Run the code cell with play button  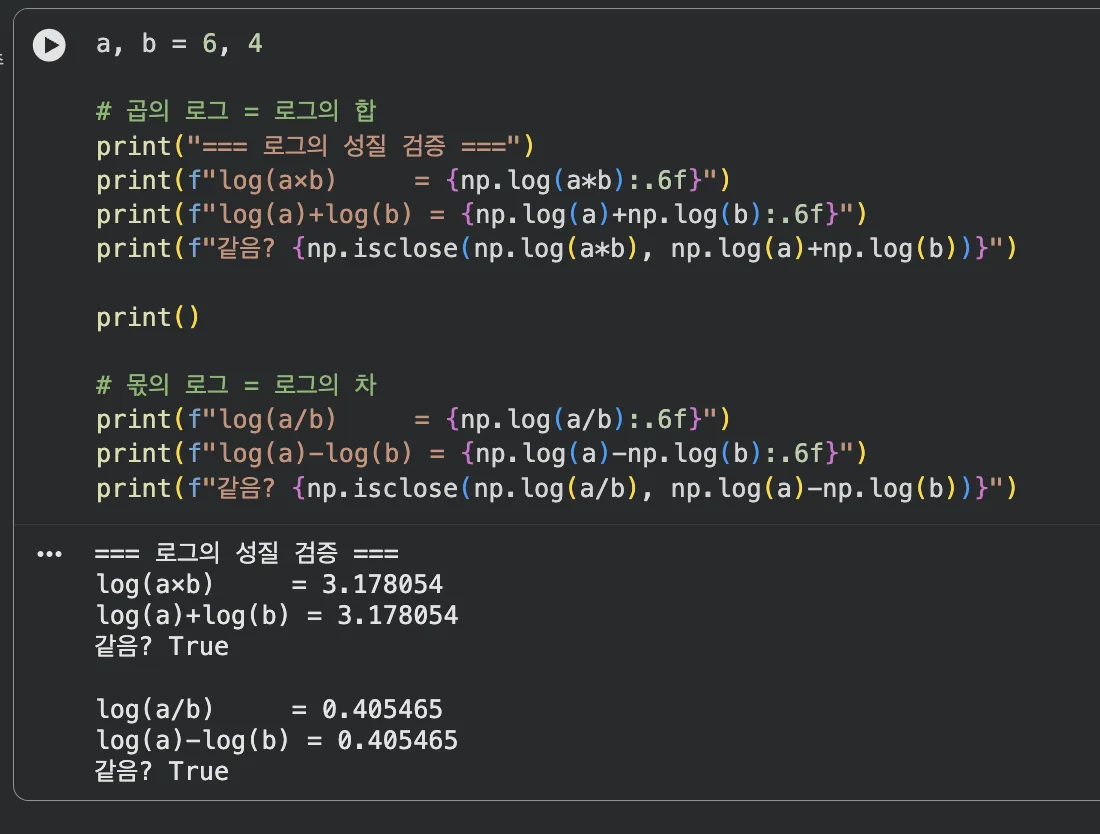point(49,45)
